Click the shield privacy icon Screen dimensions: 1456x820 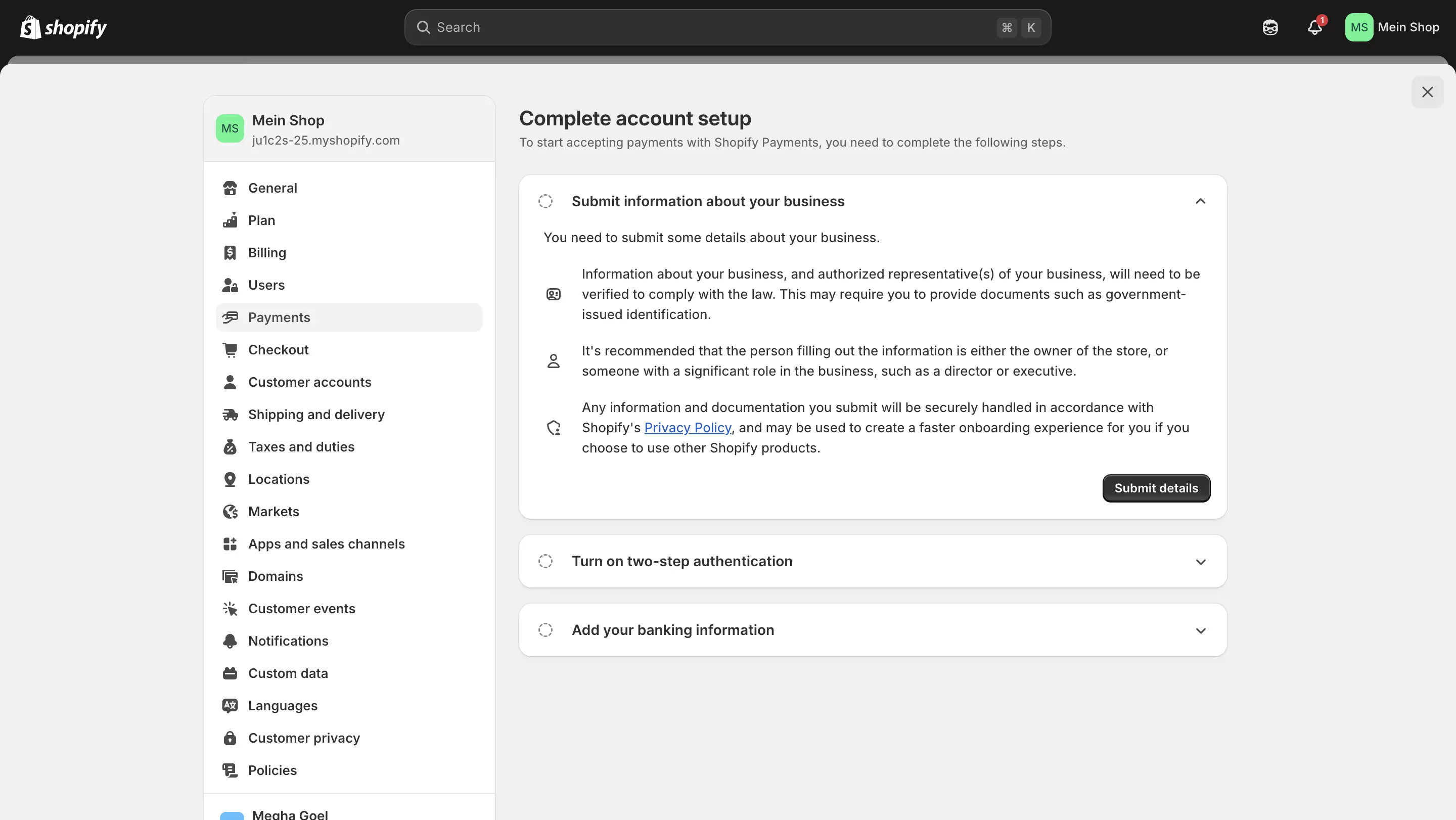pyautogui.click(x=554, y=428)
